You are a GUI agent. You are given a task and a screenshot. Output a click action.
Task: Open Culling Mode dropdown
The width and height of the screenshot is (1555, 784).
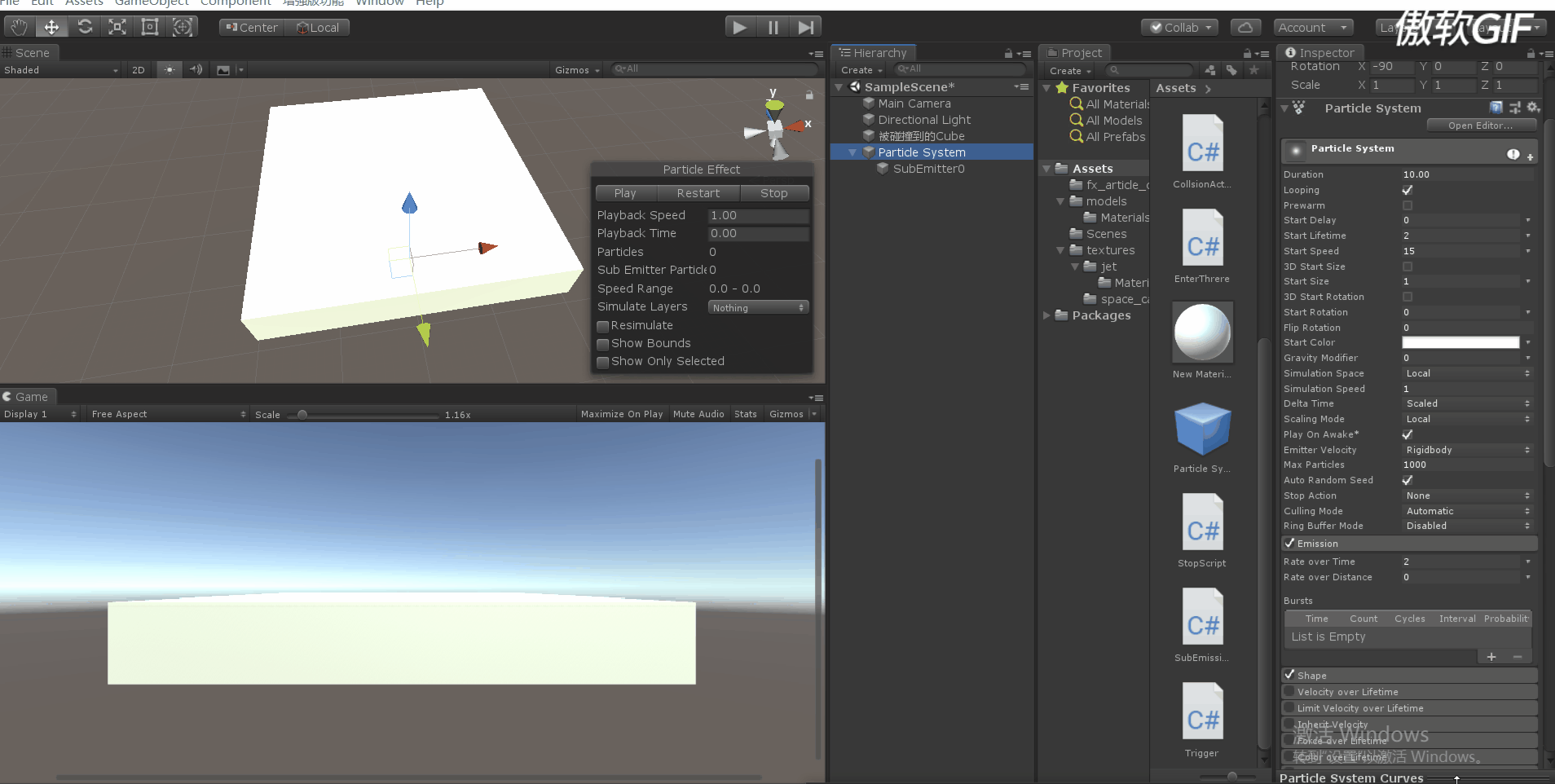click(1468, 511)
